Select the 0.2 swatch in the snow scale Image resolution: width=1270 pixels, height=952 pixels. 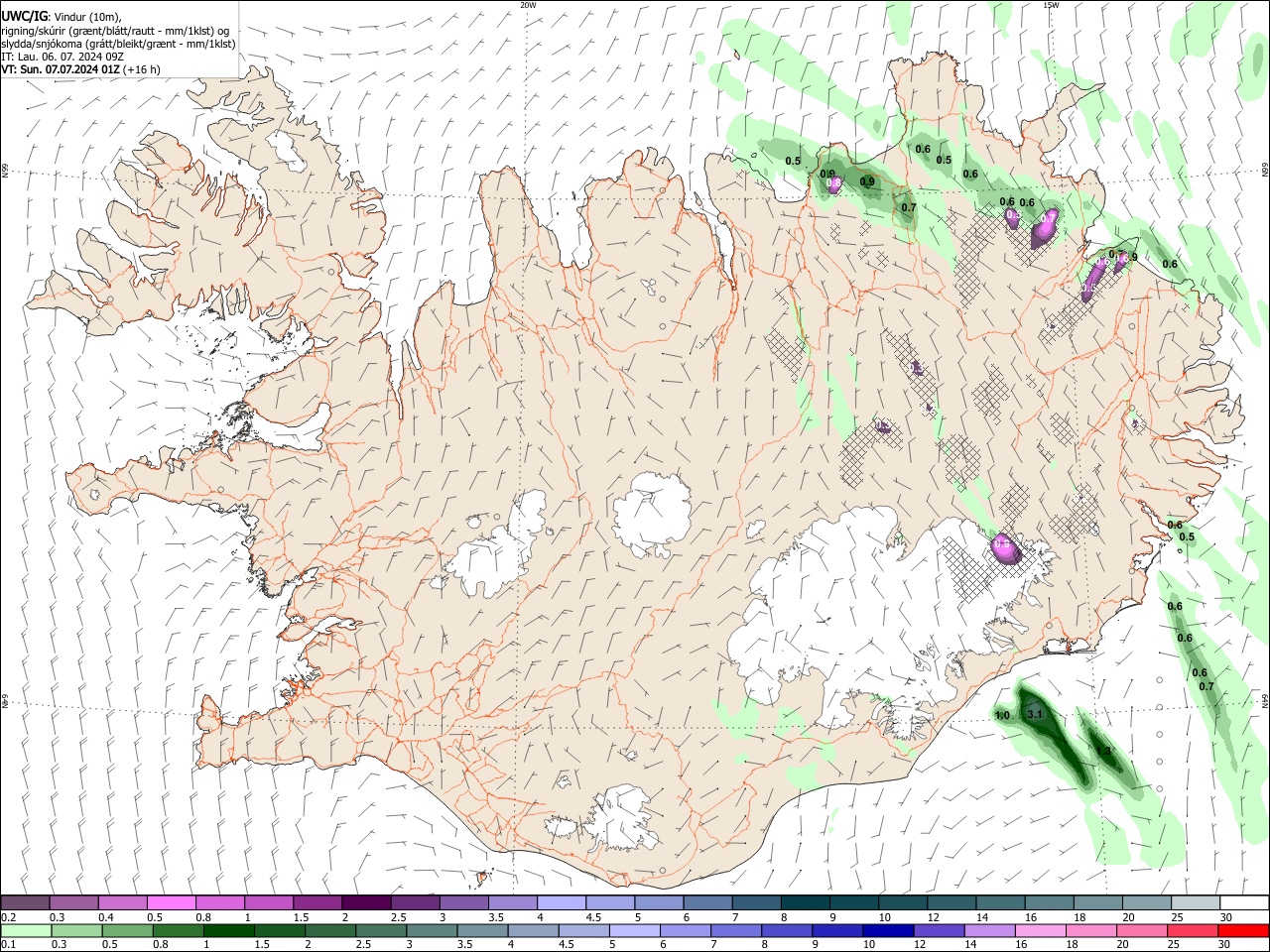(25, 902)
